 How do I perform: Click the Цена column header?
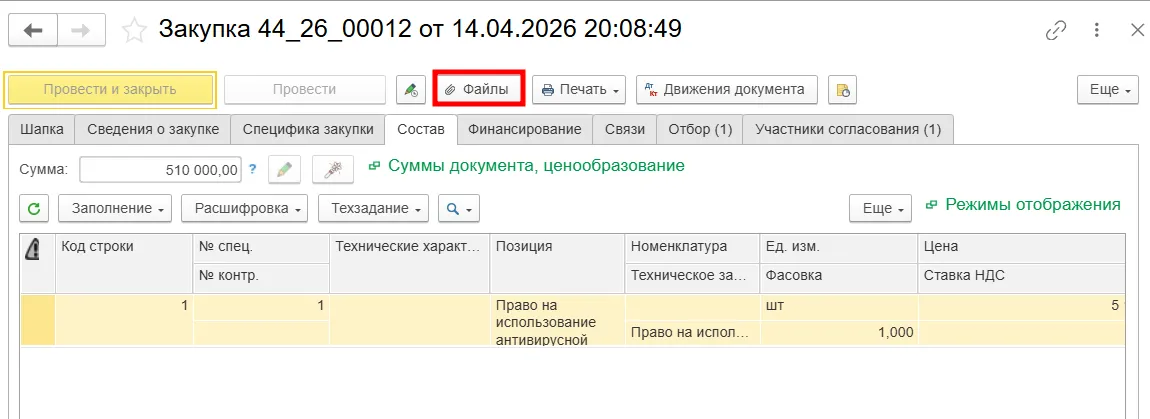(x=1022, y=248)
